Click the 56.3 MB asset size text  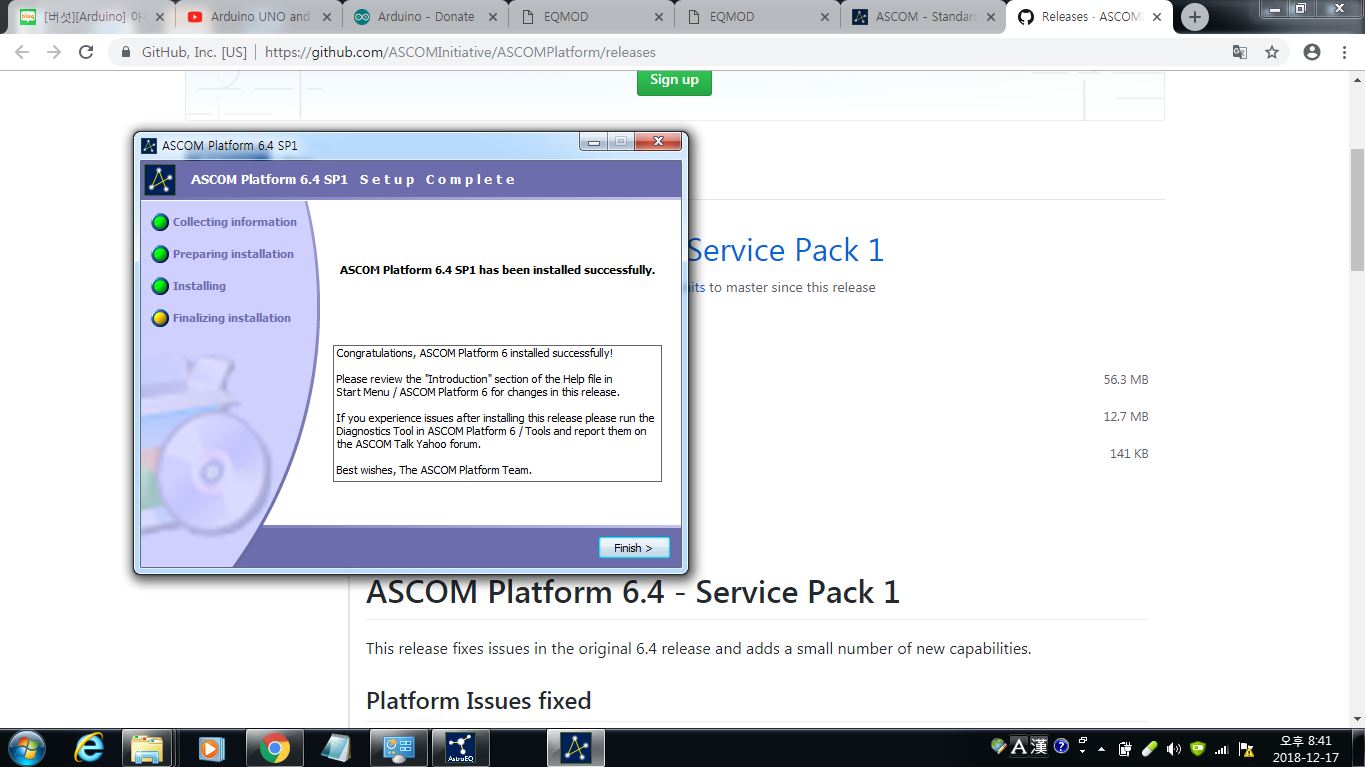pyautogui.click(x=1126, y=380)
